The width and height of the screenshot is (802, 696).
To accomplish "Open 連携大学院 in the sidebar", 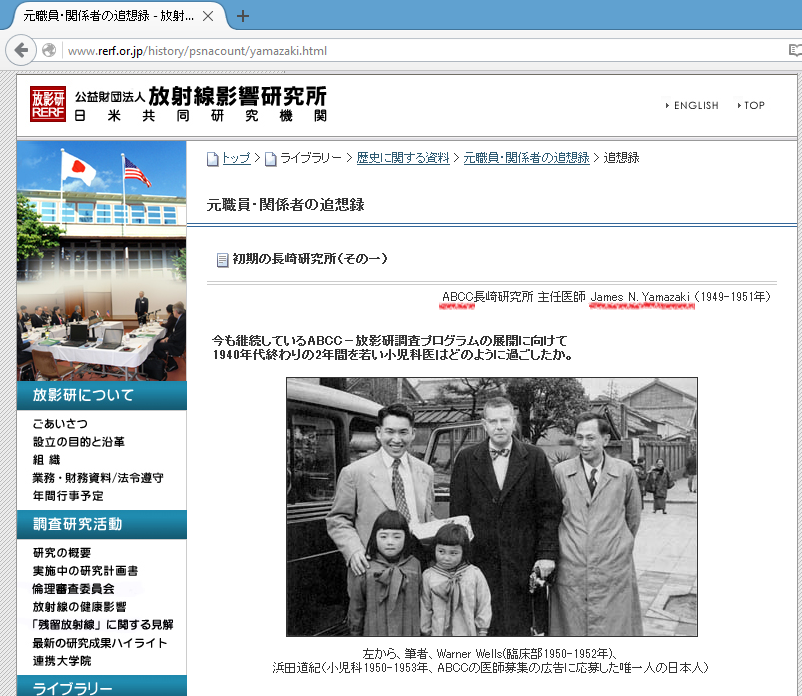I will coord(62,661).
